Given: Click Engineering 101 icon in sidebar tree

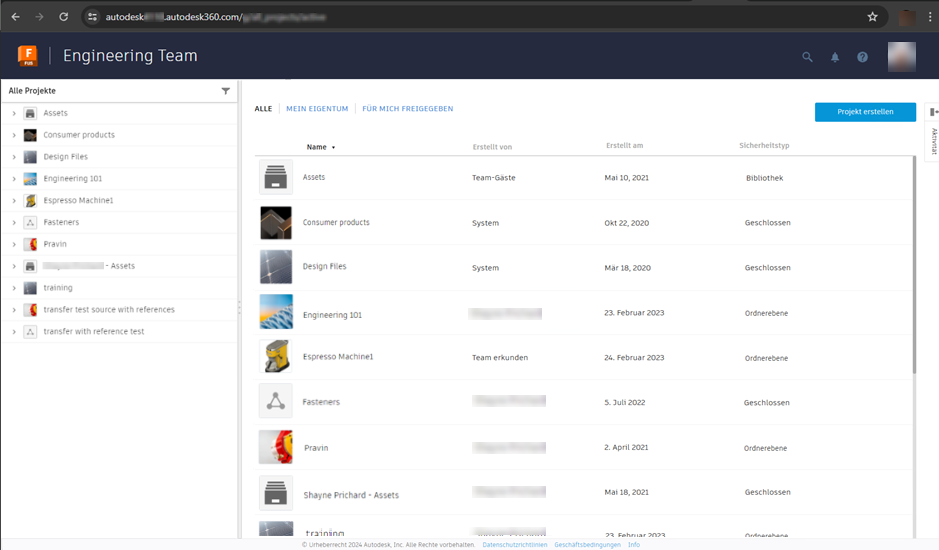Looking at the screenshot, I should (x=30, y=179).
